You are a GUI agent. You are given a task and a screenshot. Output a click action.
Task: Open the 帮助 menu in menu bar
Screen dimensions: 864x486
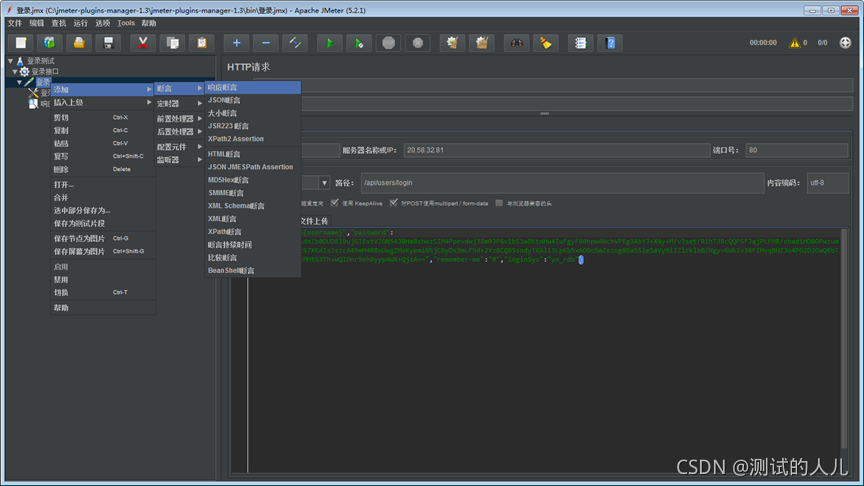[149, 23]
